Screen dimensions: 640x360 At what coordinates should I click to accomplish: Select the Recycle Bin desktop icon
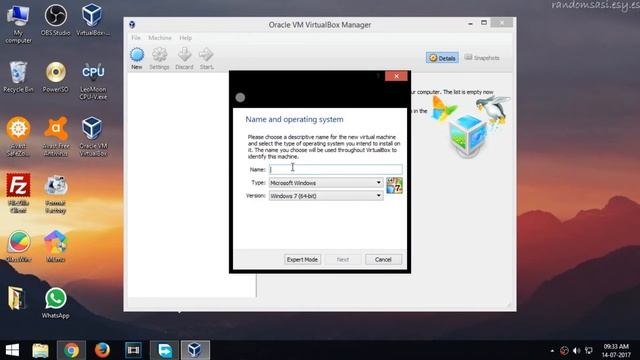pyautogui.click(x=18, y=77)
